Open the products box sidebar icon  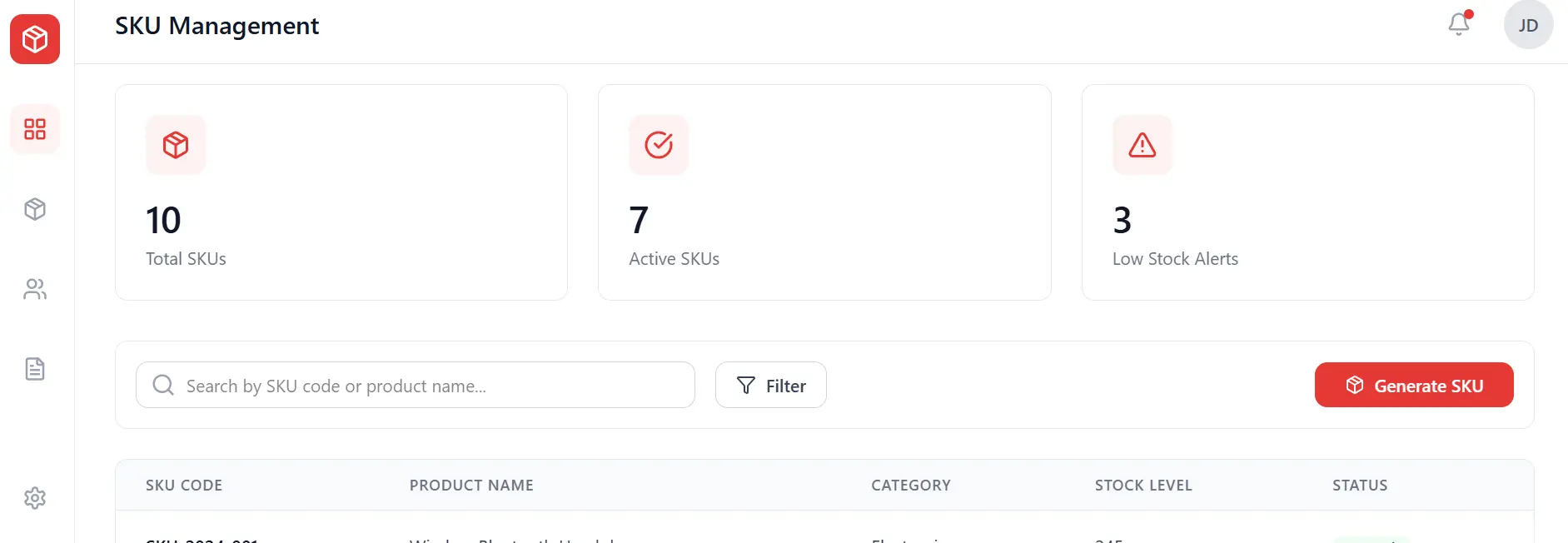(x=35, y=209)
